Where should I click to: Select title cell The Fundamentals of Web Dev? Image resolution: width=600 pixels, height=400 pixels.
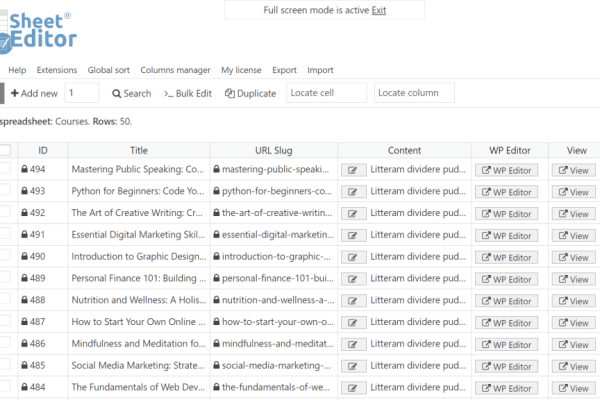pos(139,387)
